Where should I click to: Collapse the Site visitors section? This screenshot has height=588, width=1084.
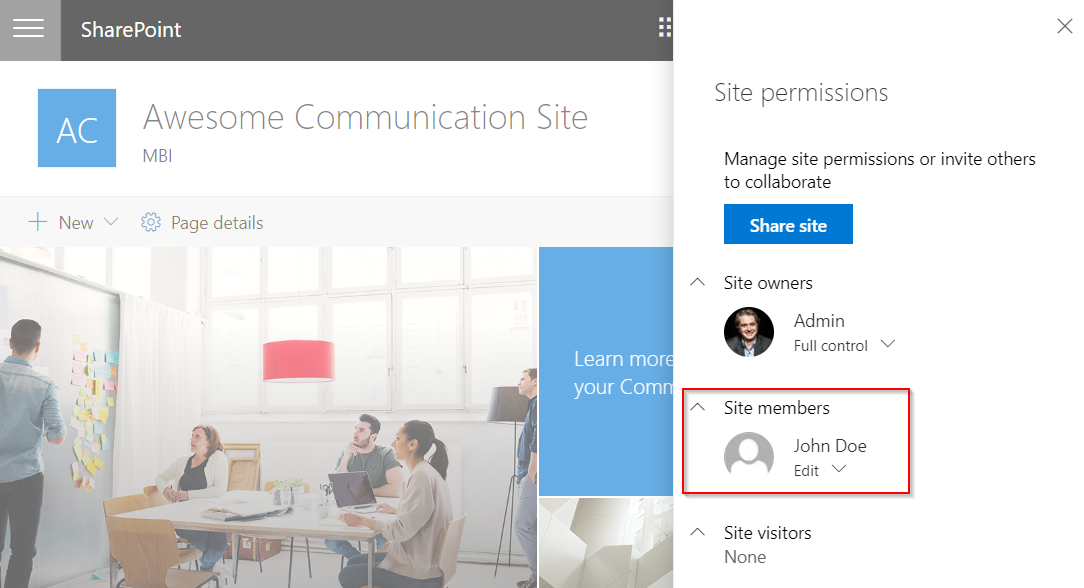tap(698, 533)
